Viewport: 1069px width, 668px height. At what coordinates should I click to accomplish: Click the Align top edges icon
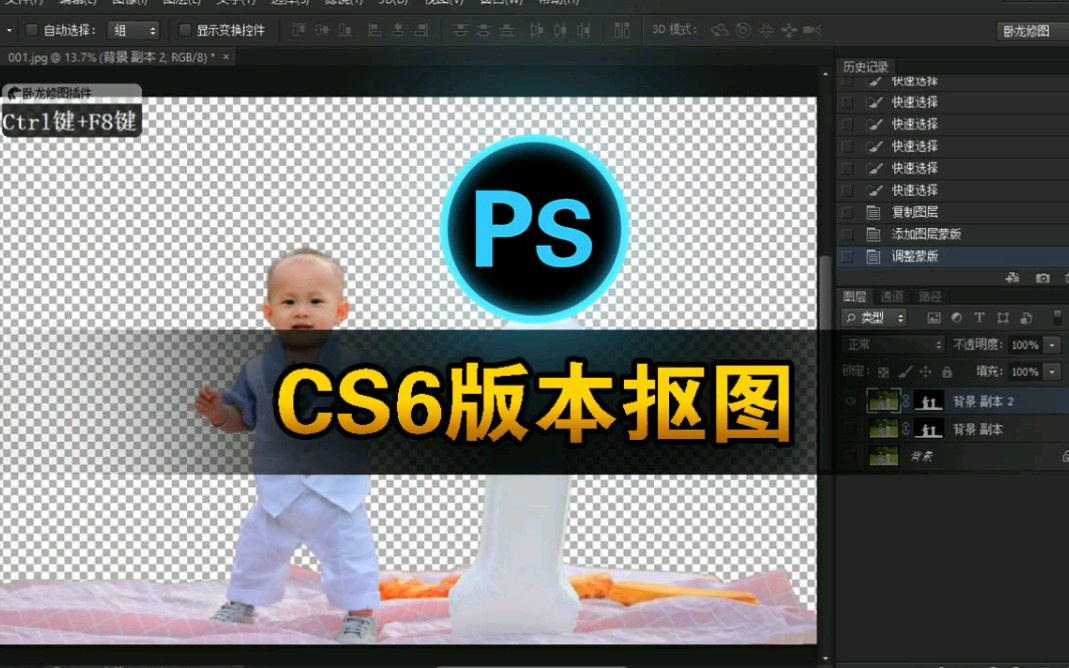(x=299, y=30)
